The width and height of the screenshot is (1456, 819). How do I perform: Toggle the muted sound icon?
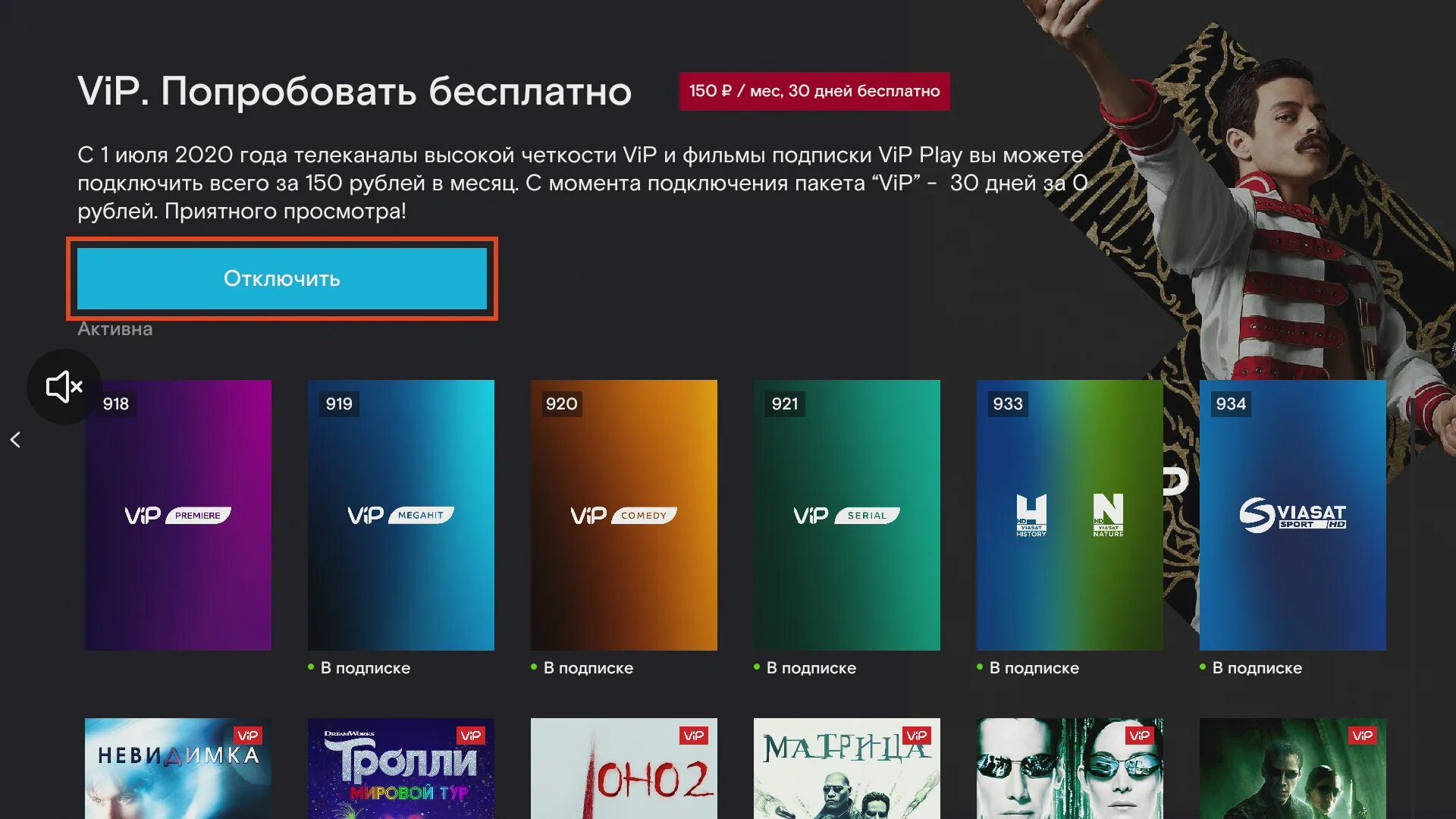[64, 387]
